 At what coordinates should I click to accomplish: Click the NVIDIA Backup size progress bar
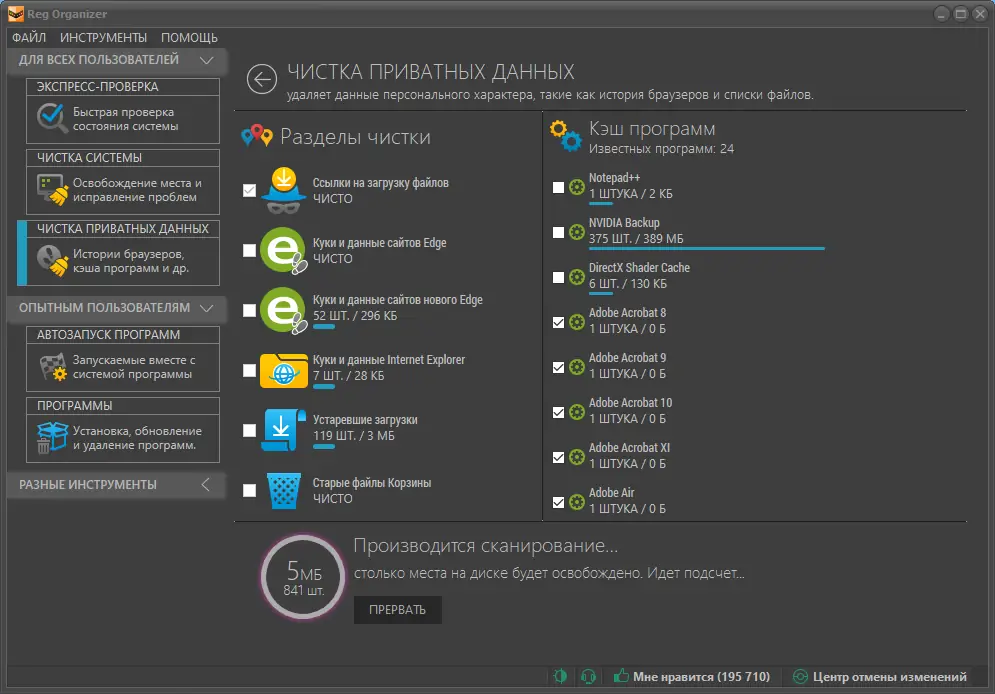(x=706, y=249)
